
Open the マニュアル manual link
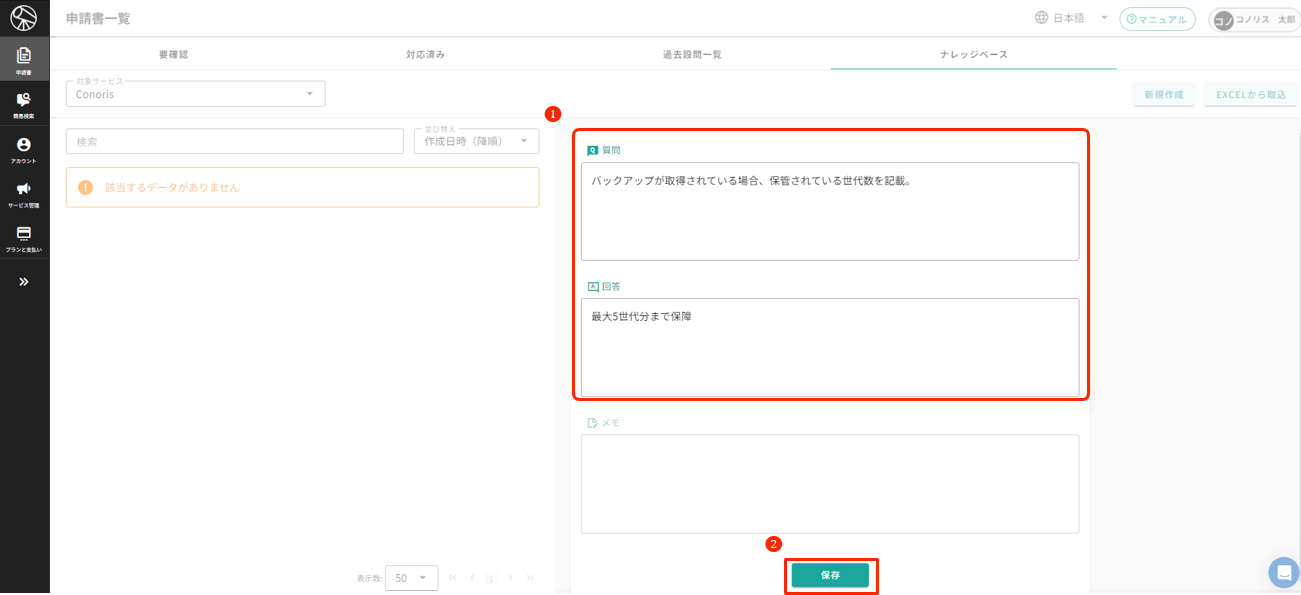(1157, 19)
